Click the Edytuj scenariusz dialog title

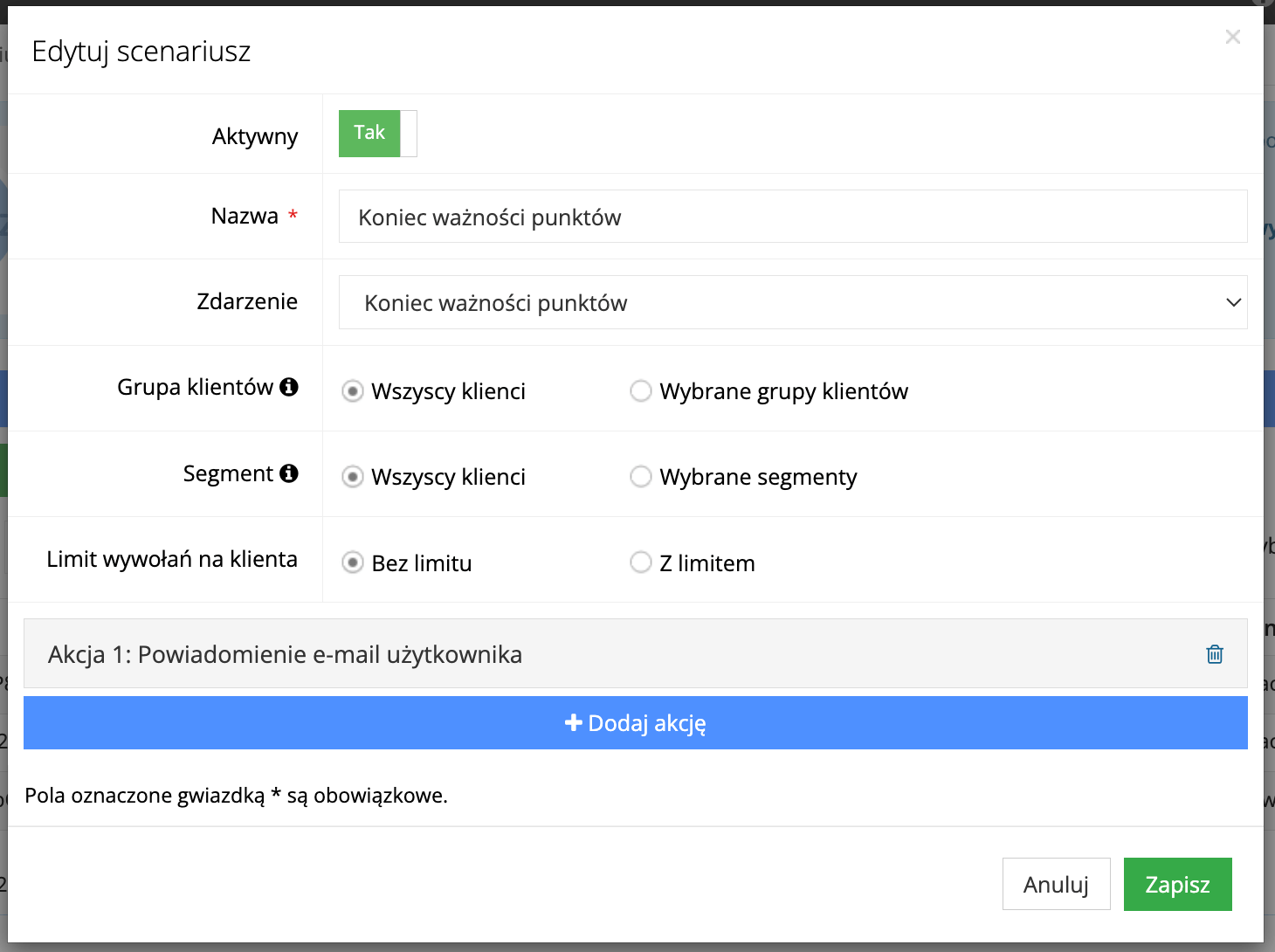click(x=141, y=52)
